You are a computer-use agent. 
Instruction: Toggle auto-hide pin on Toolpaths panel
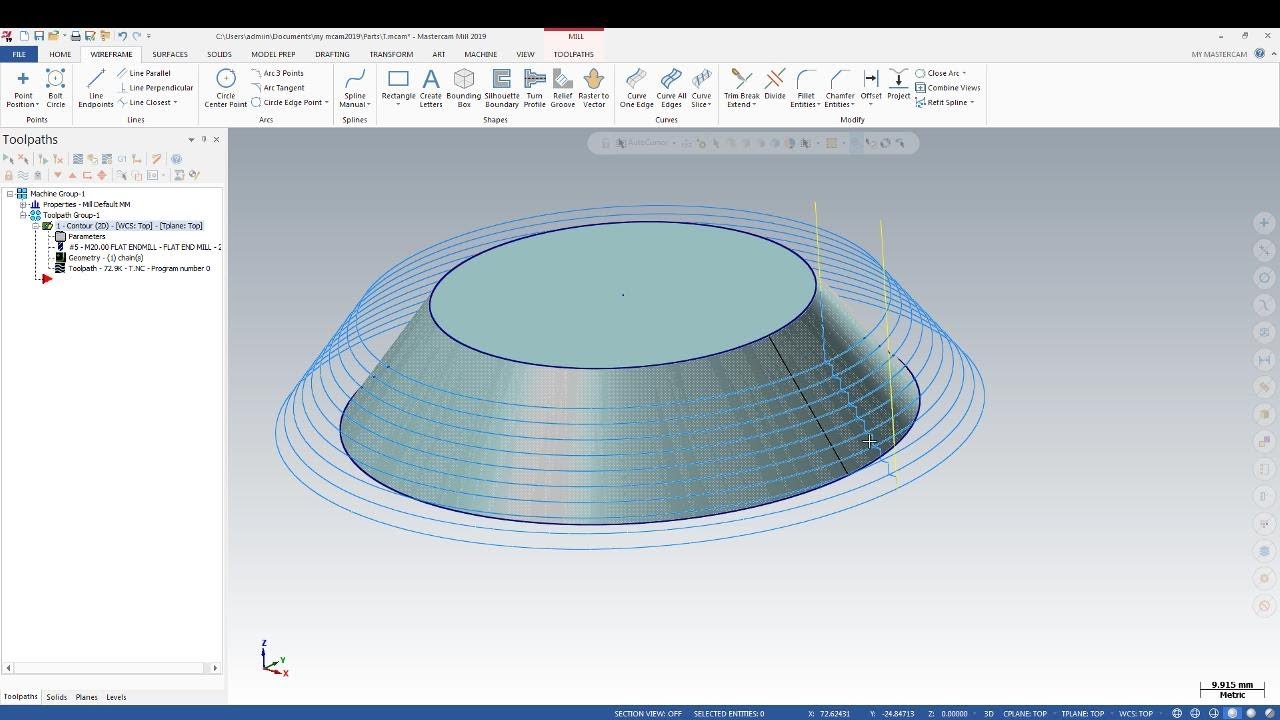click(x=204, y=139)
